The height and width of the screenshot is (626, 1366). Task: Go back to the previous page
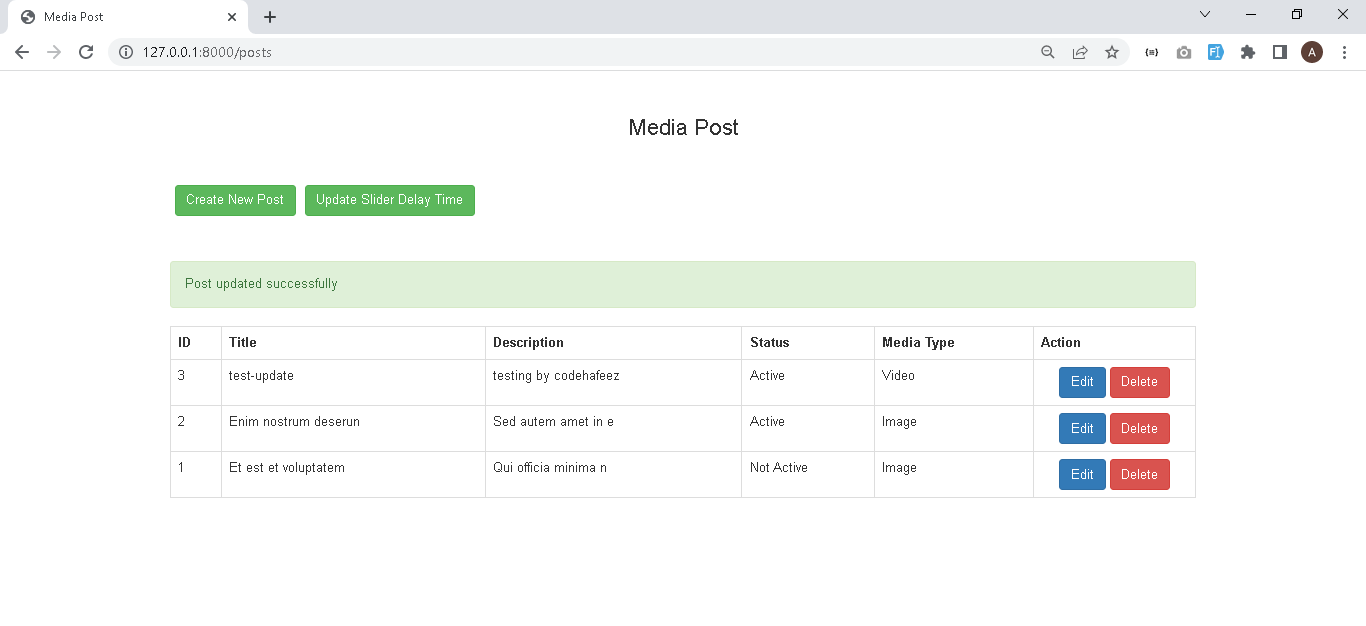tap(22, 52)
